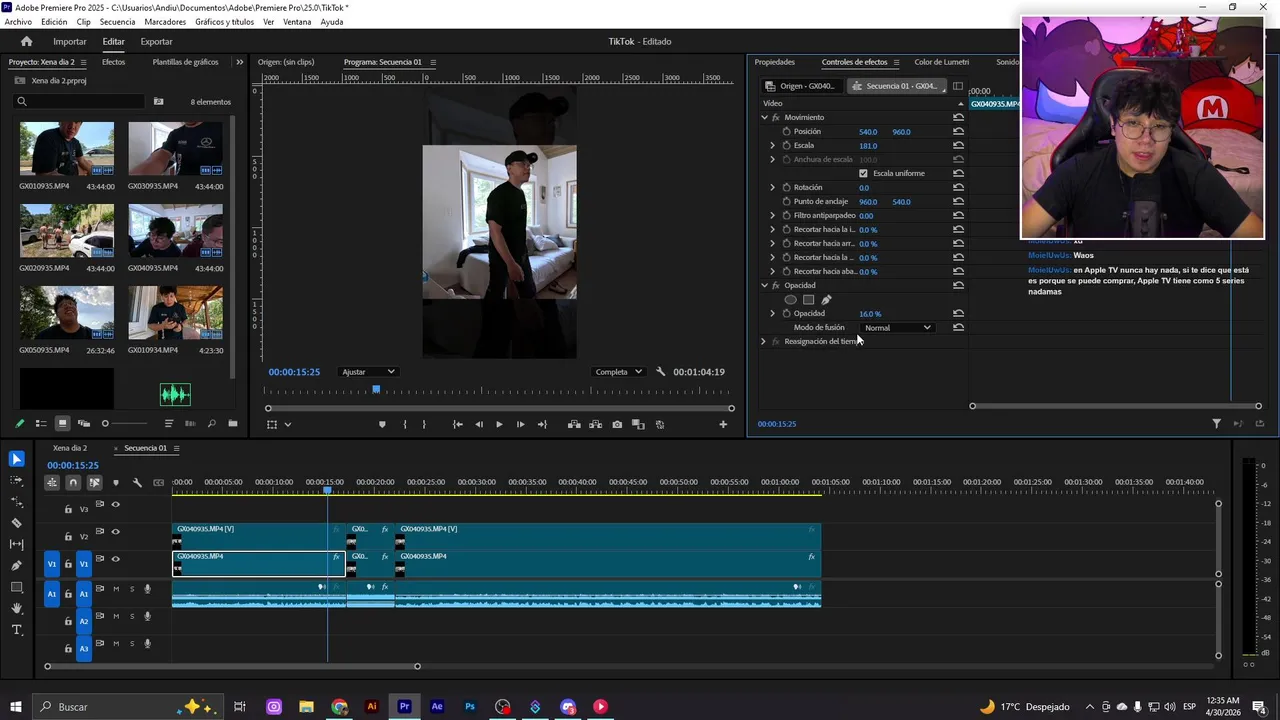Screen dimensions: 1280x720
Task: Click Mark In bracket in Program monitor
Action: point(404,424)
